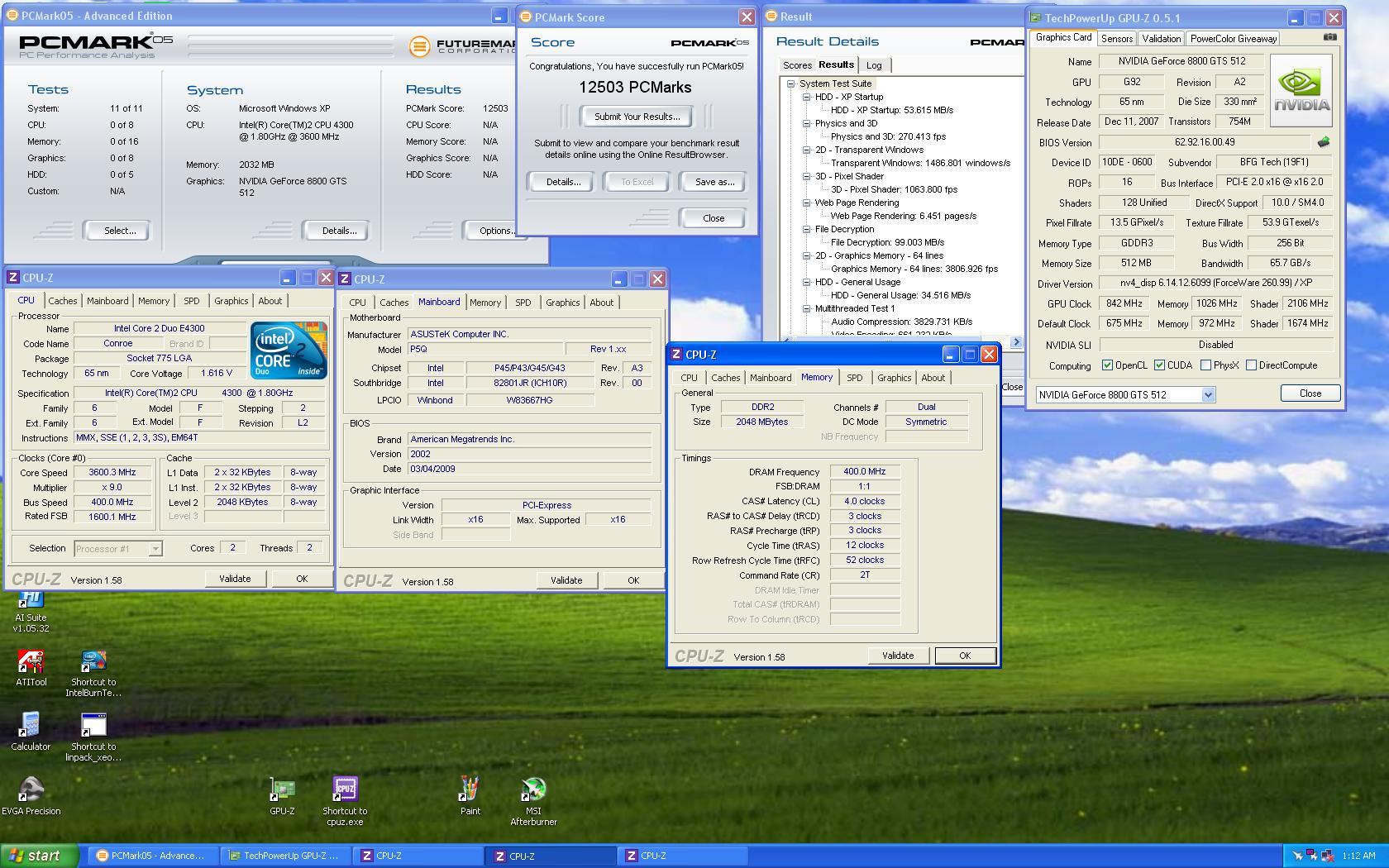Click the GPU-Z BIOS save icon
The height and width of the screenshot is (868, 1389).
coord(1324,142)
